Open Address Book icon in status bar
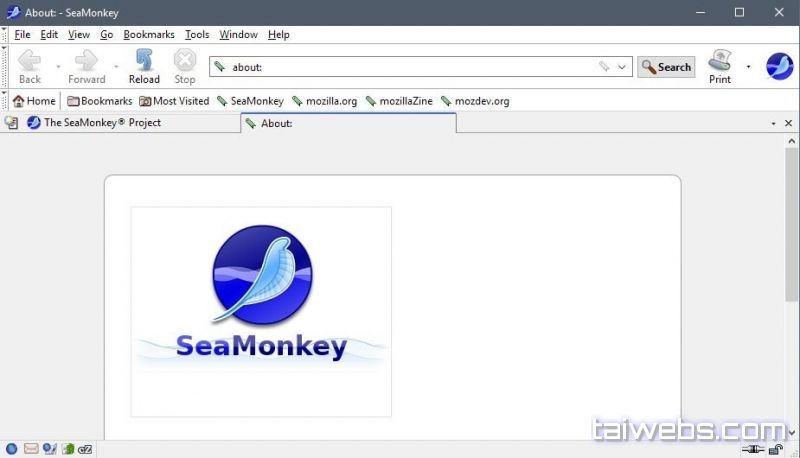The image size is (800, 458). [x=67, y=448]
